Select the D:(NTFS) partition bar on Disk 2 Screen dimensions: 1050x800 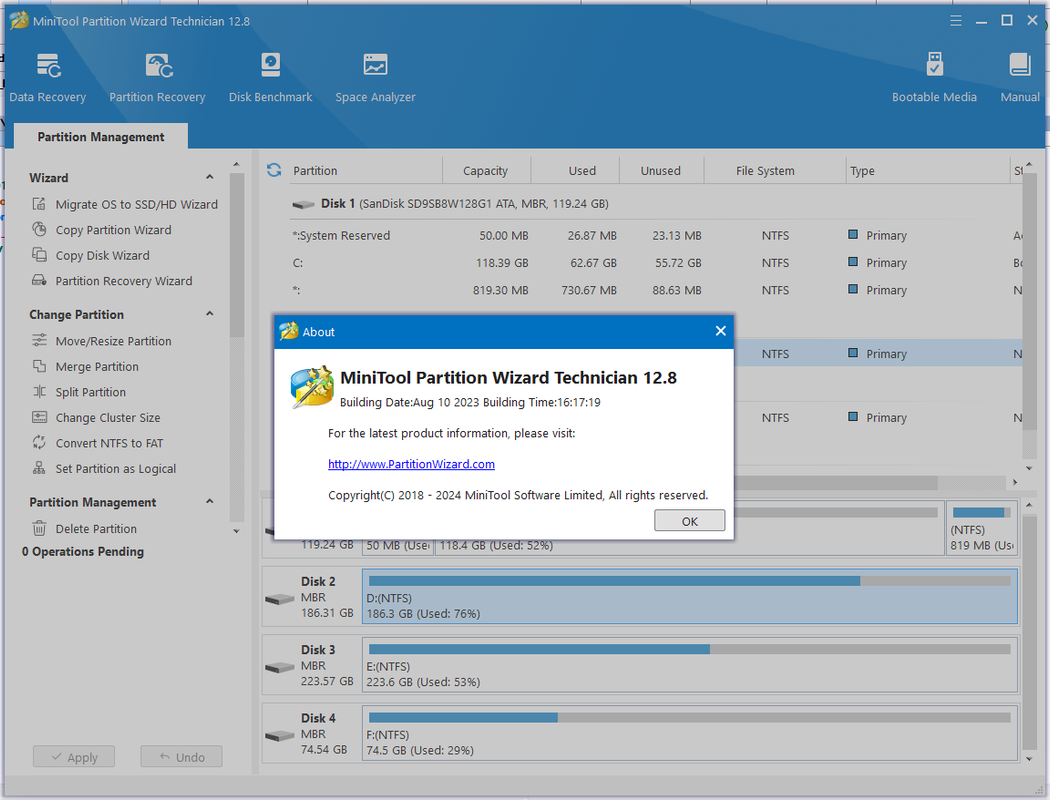click(690, 596)
